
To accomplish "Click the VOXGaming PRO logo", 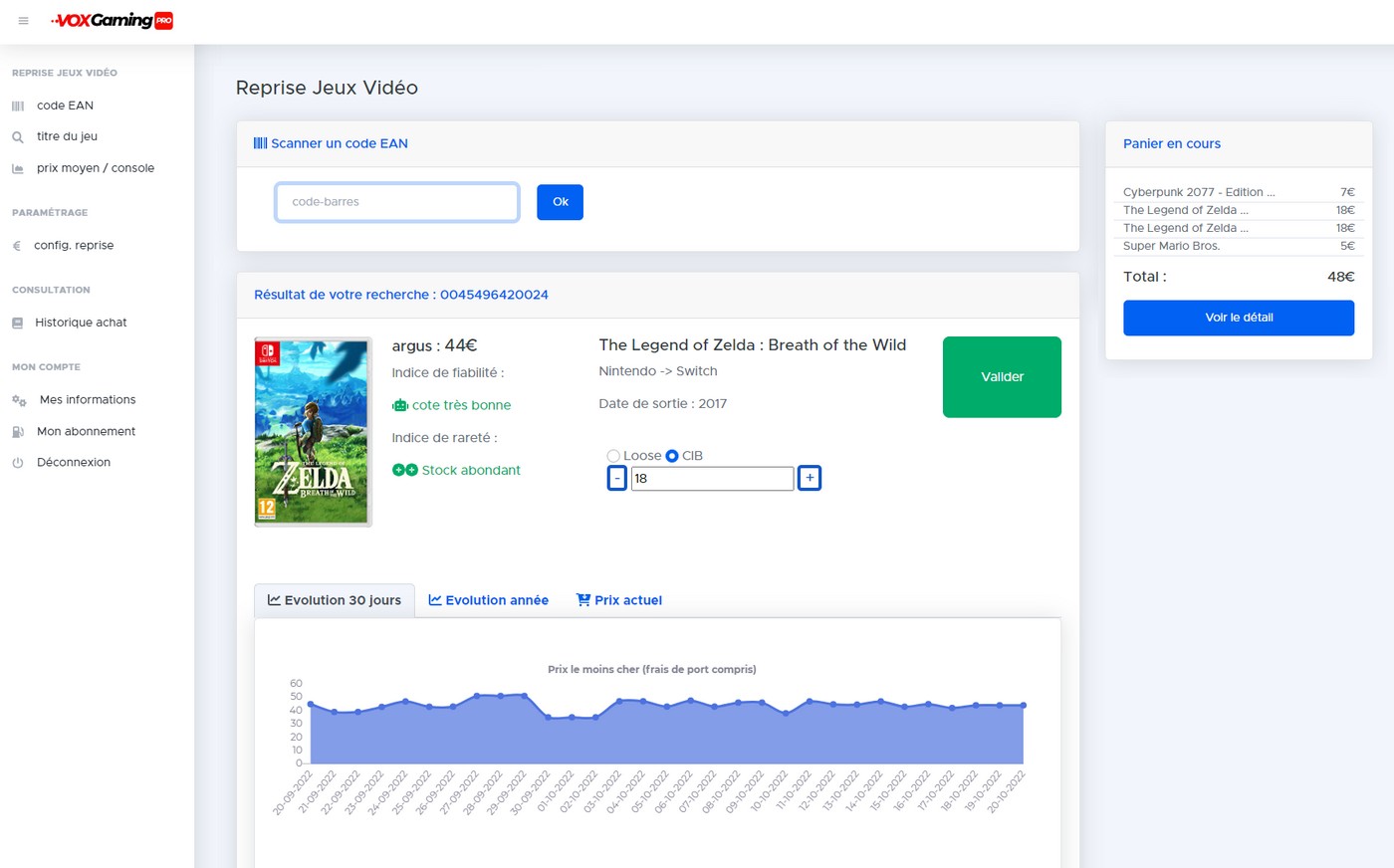I will pyautogui.click(x=113, y=20).
